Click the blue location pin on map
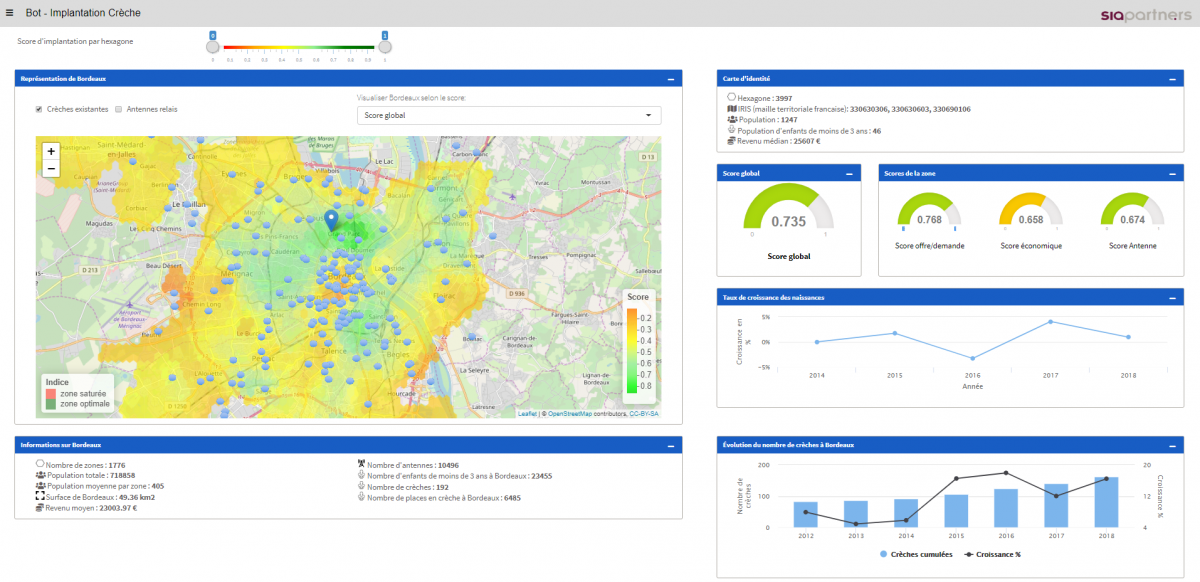This screenshot has width=1200, height=582. pyautogui.click(x=333, y=220)
